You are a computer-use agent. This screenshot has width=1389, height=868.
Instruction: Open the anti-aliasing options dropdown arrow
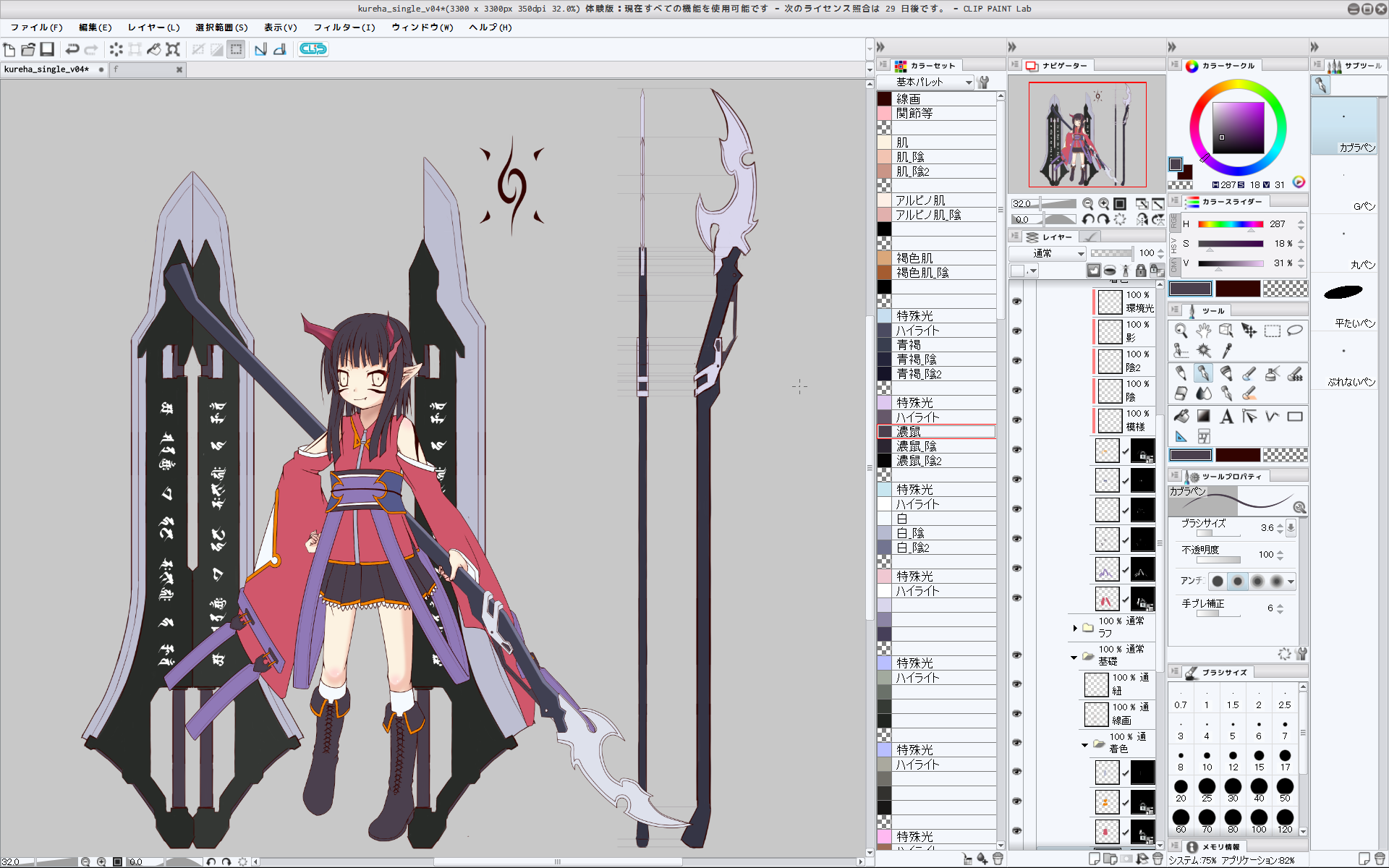1291,581
